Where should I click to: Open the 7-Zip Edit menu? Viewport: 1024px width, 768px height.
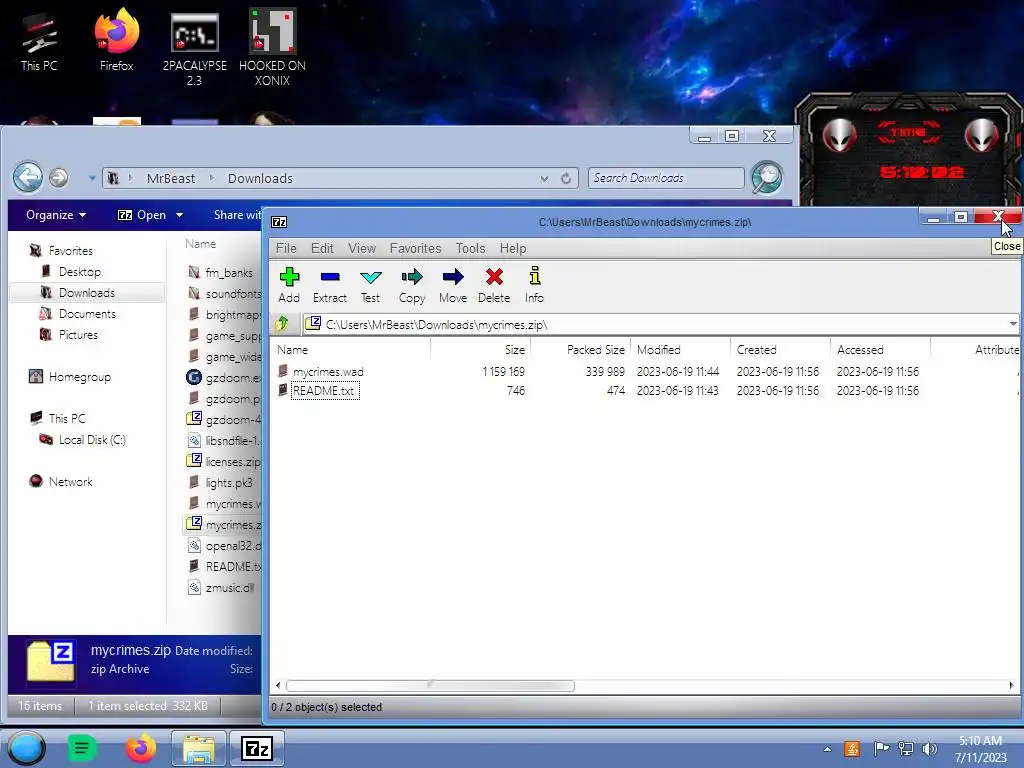[x=322, y=248]
